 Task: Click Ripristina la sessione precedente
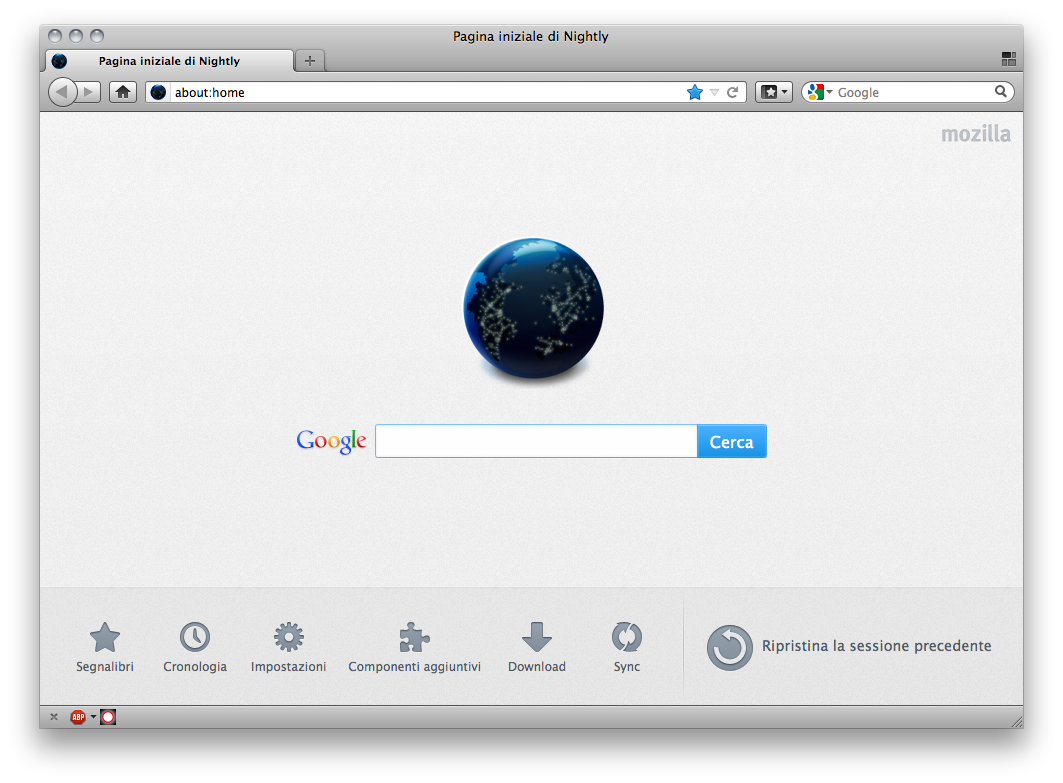pyautogui.click(x=877, y=645)
